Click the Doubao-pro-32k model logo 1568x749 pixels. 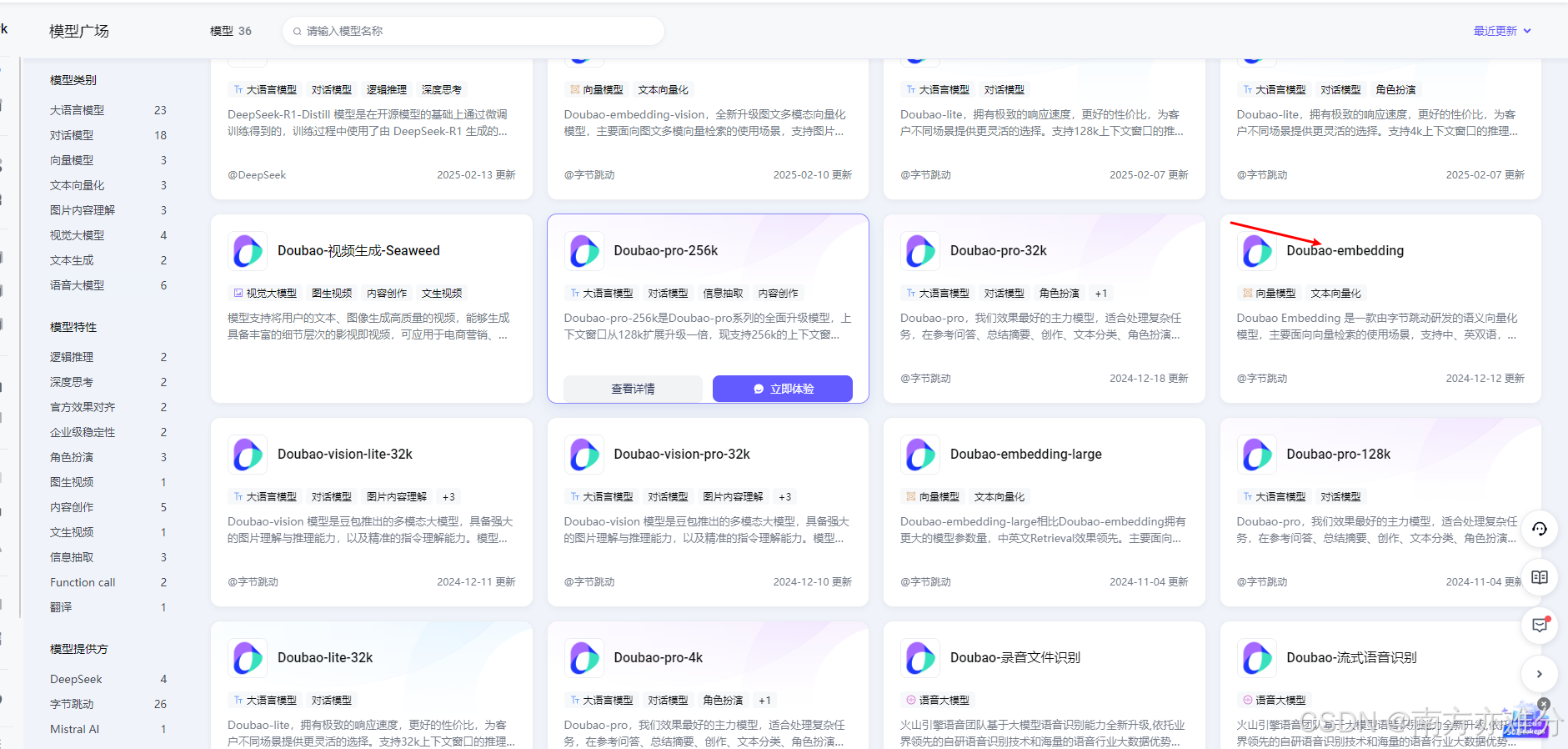(x=920, y=251)
